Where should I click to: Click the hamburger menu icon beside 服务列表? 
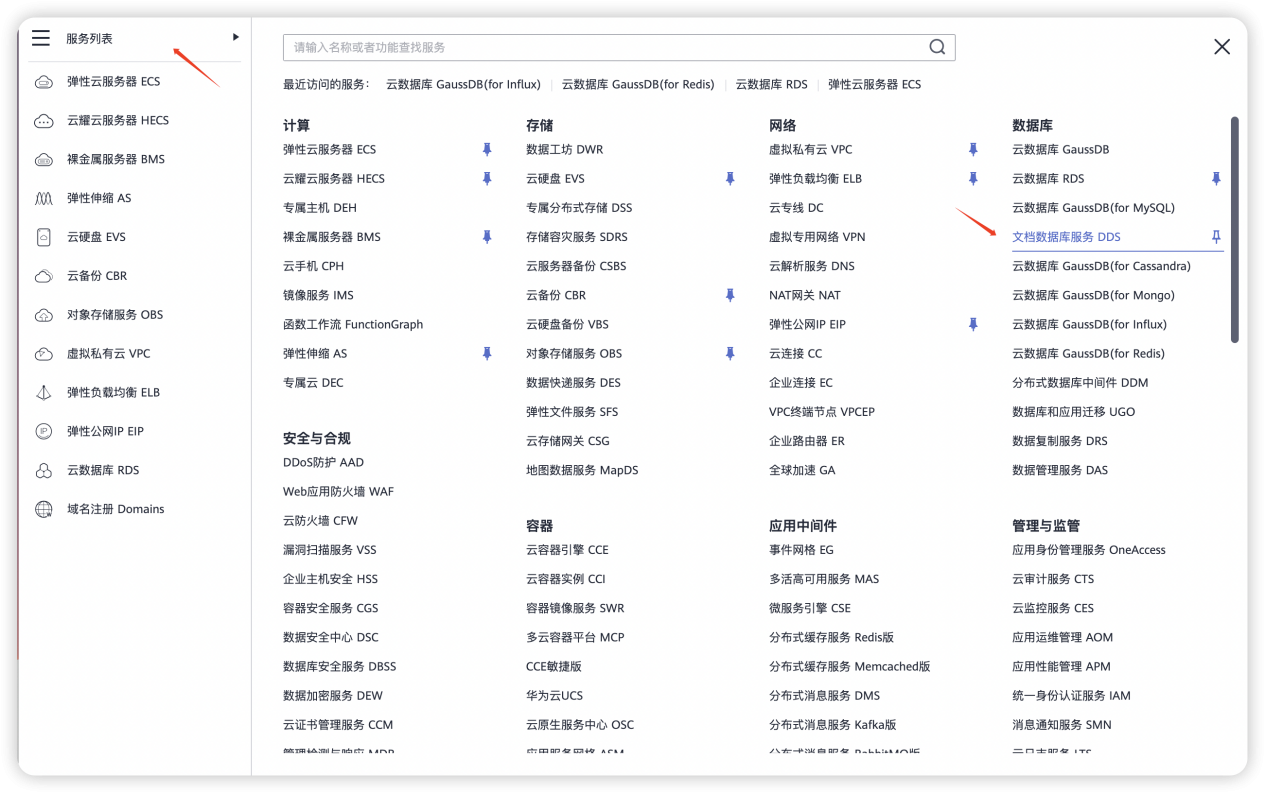(41, 38)
